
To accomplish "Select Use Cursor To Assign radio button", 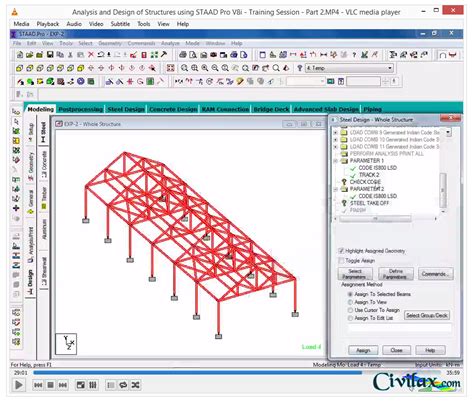I will (350, 310).
